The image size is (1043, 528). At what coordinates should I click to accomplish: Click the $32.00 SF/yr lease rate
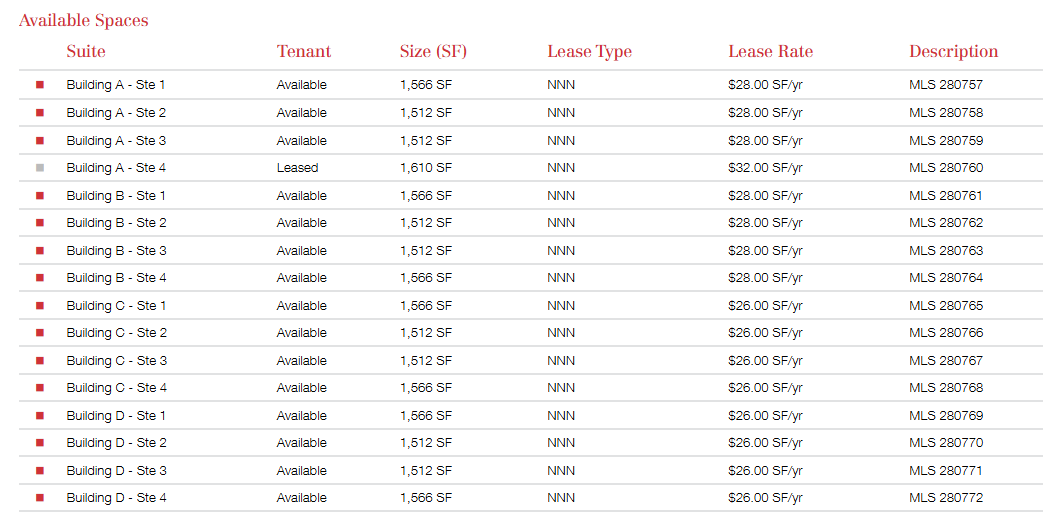click(x=765, y=168)
